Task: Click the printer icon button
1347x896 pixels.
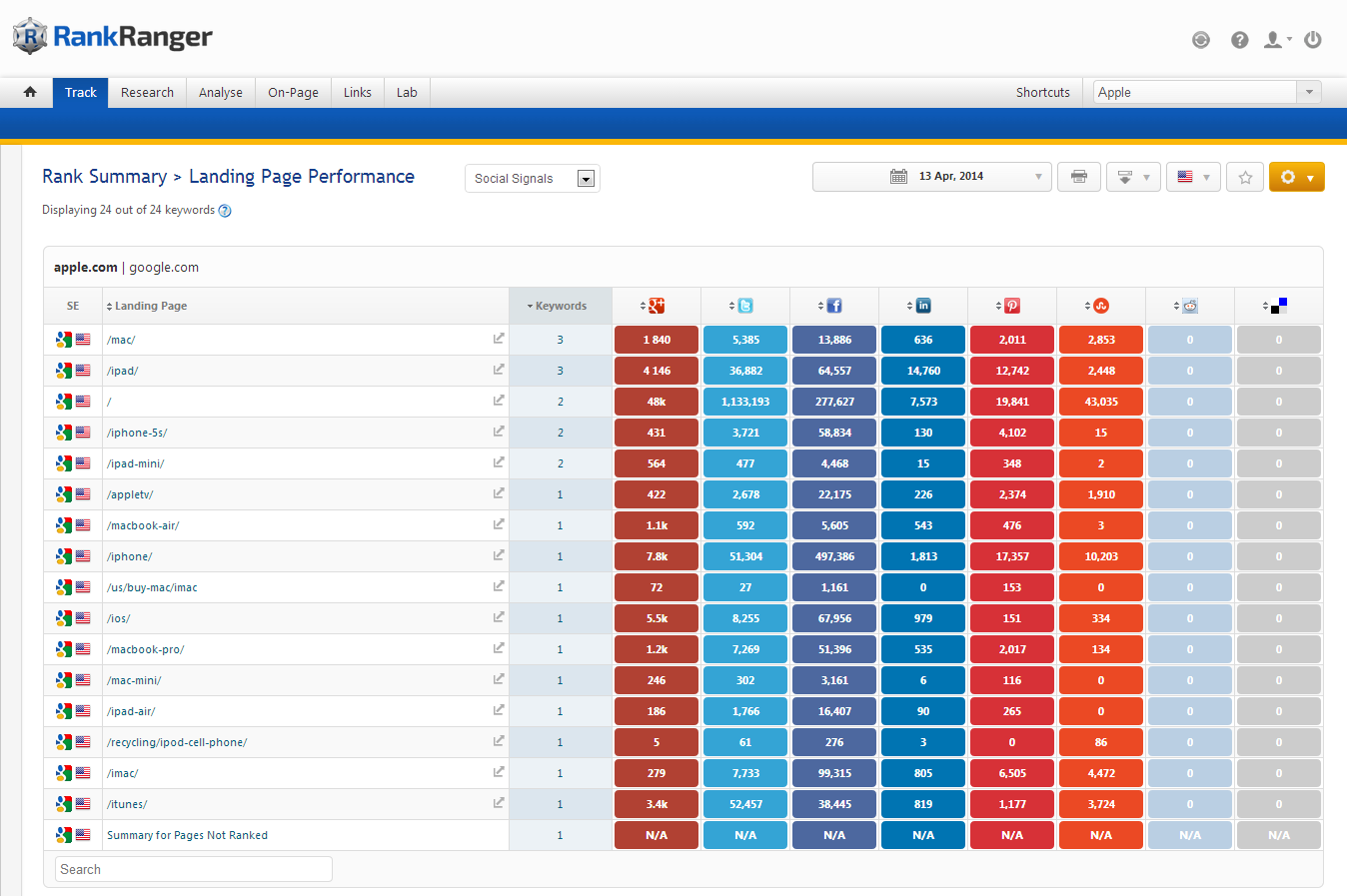Action: click(x=1078, y=177)
